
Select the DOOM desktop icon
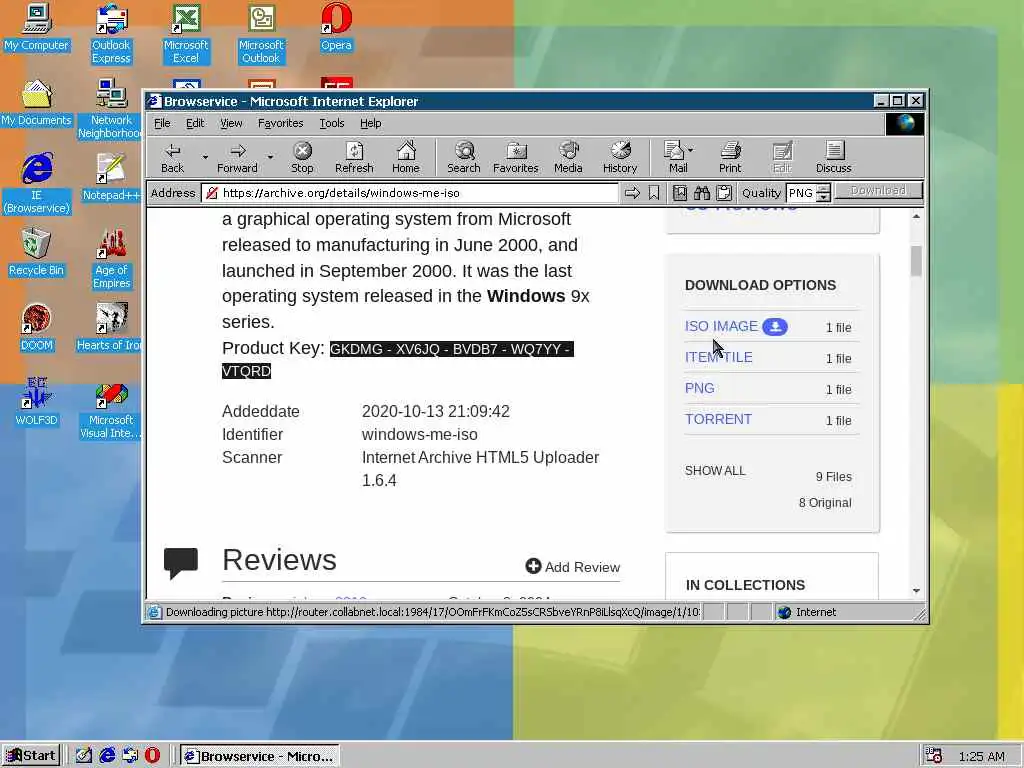[36, 328]
